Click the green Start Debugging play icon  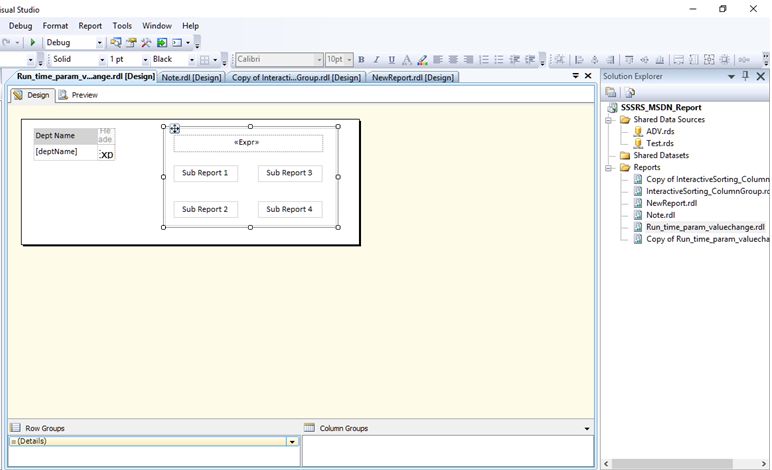[x=33, y=43]
